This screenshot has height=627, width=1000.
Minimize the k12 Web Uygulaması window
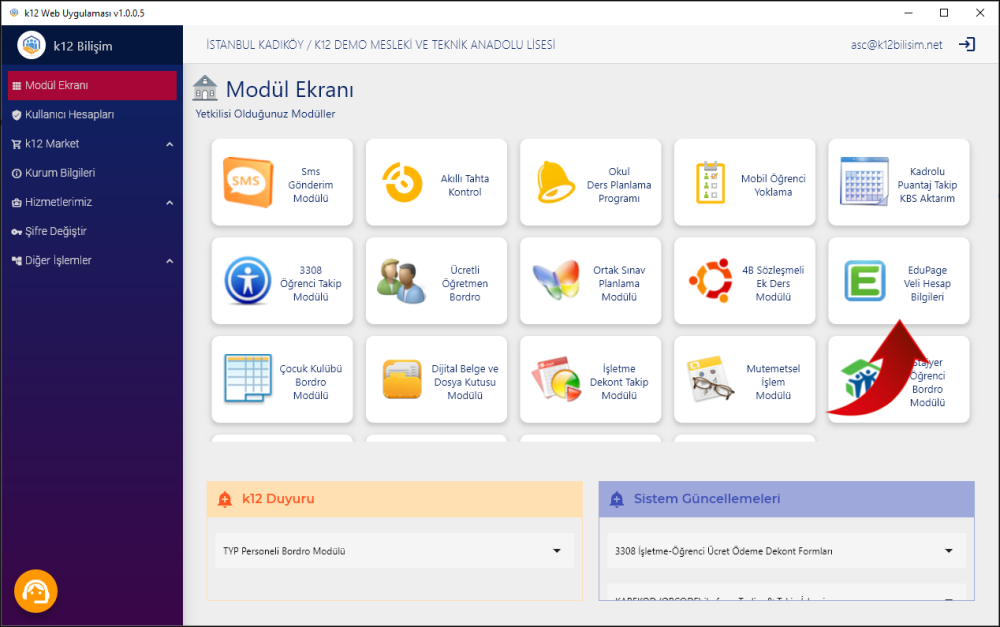coord(908,13)
